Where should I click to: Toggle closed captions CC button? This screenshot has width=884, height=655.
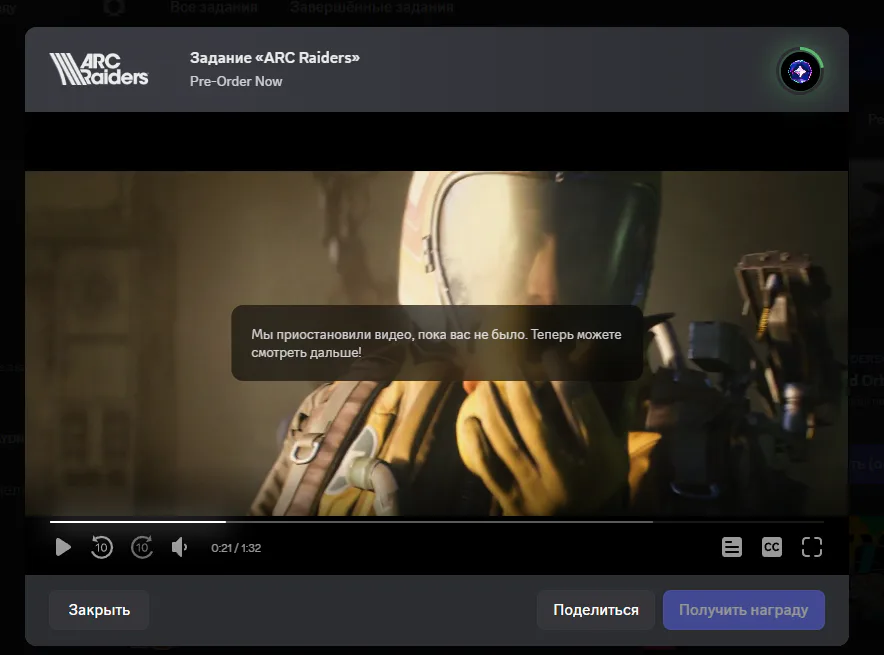click(x=772, y=547)
